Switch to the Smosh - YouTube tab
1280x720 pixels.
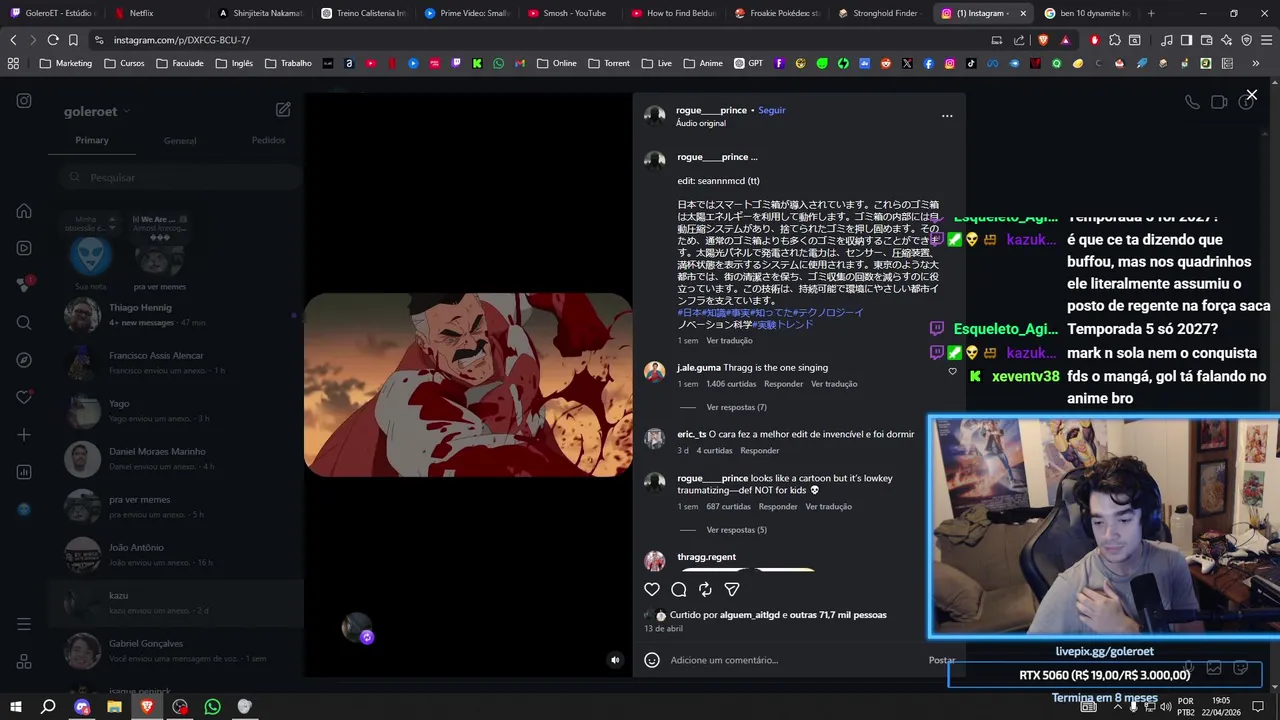(x=574, y=13)
